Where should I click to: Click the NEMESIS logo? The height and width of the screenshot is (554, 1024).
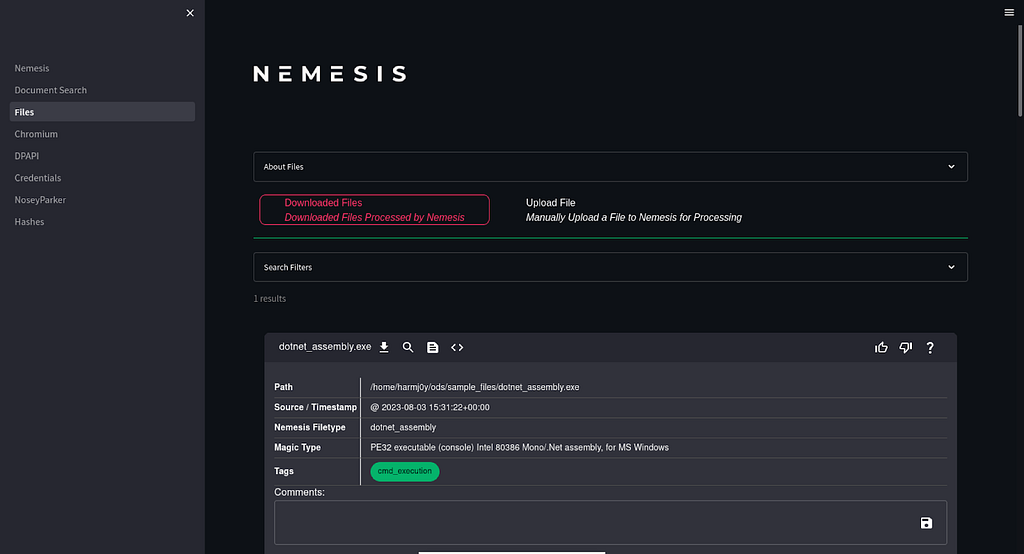click(x=330, y=74)
